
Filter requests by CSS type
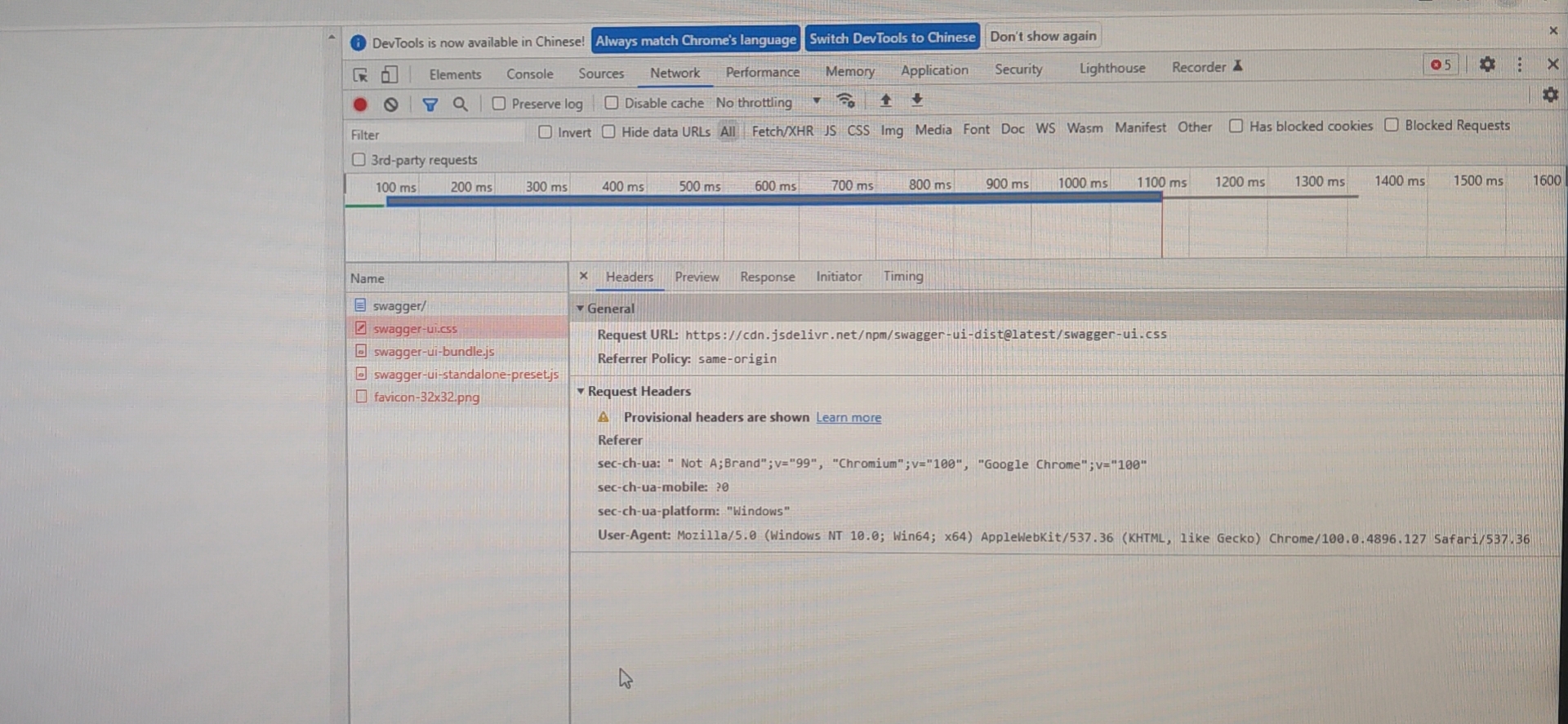858,130
